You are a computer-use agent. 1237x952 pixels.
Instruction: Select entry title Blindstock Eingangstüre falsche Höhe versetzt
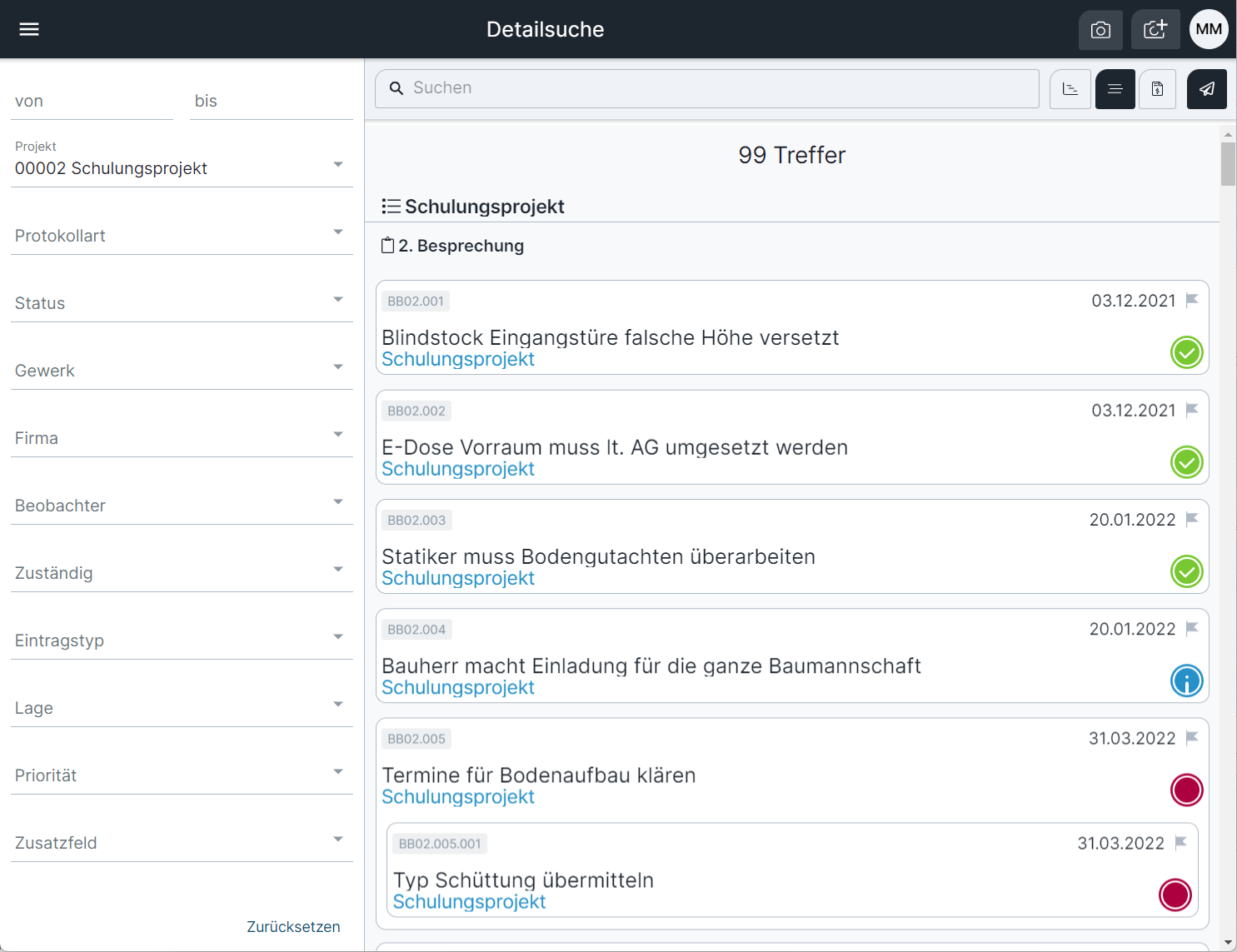pyautogui.click(x=610, y=337)
